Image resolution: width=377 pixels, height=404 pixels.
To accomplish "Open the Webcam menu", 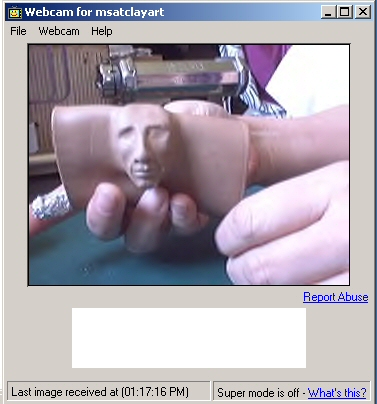I will click(x=59, y=31).
